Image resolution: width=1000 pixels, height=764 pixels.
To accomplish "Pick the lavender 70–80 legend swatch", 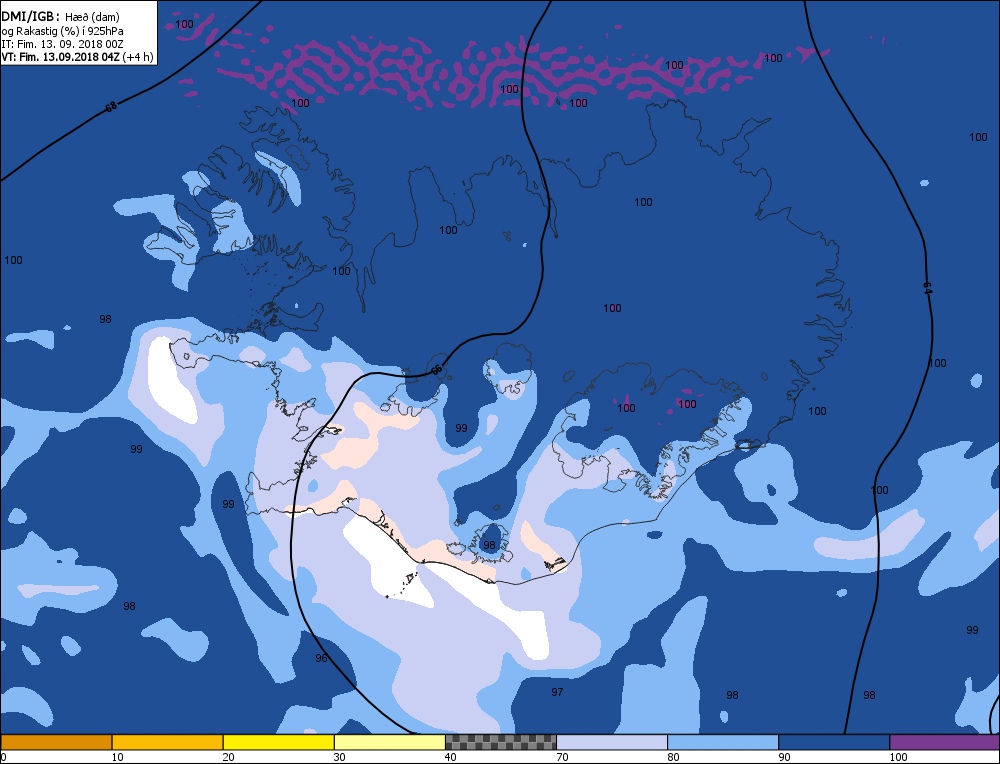I will (x=612, y=742).
